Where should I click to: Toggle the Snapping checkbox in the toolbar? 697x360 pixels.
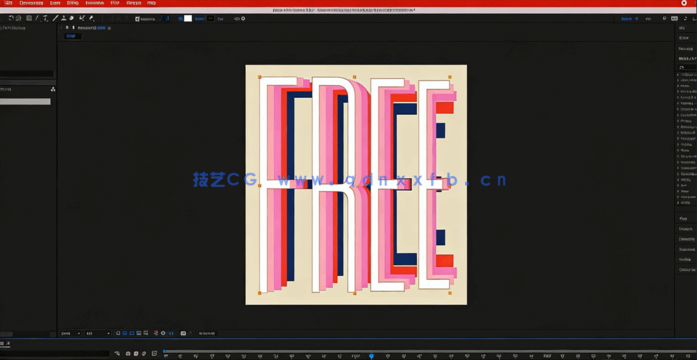pos(137,19)
